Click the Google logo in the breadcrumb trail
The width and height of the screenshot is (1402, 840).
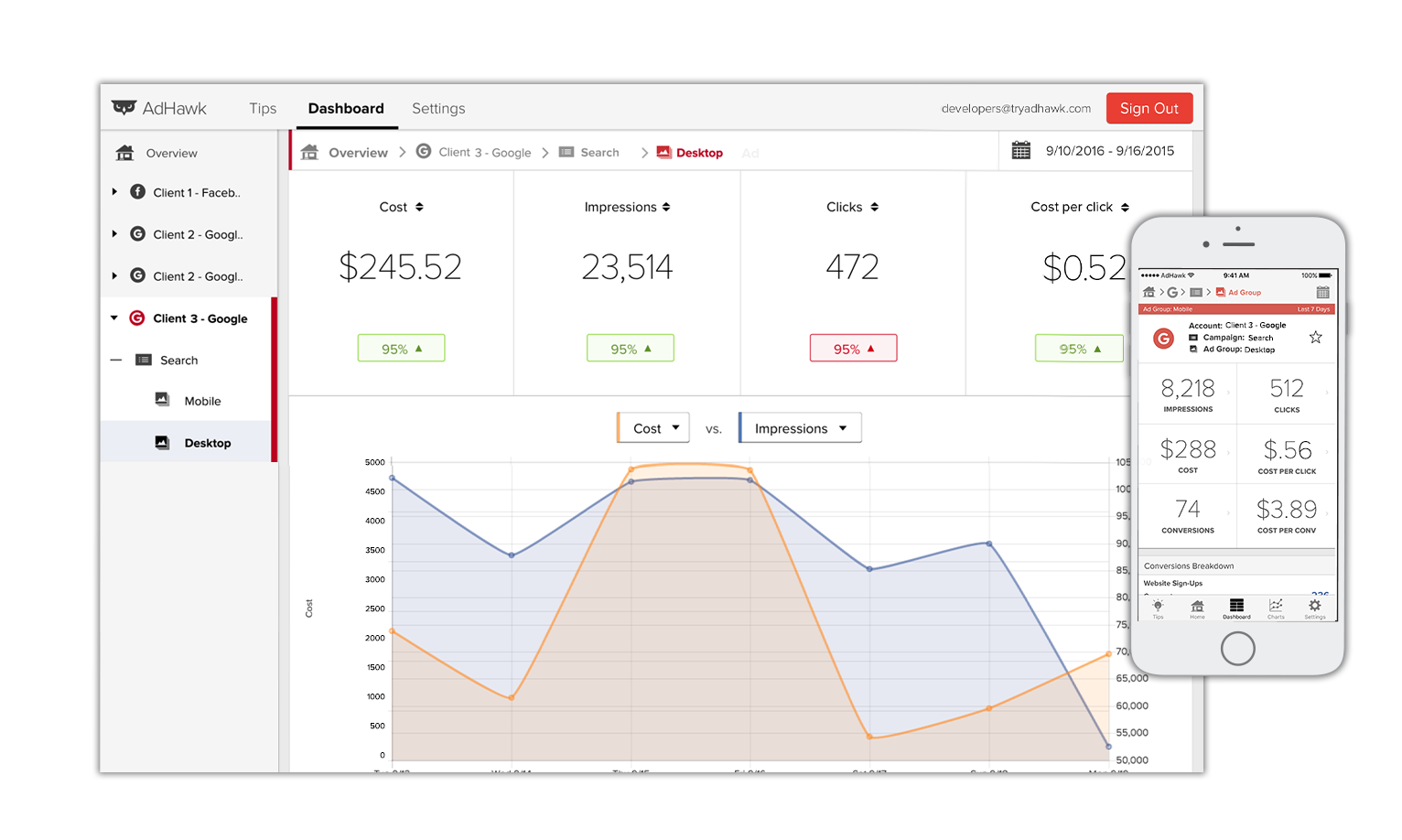pos(424,152)
